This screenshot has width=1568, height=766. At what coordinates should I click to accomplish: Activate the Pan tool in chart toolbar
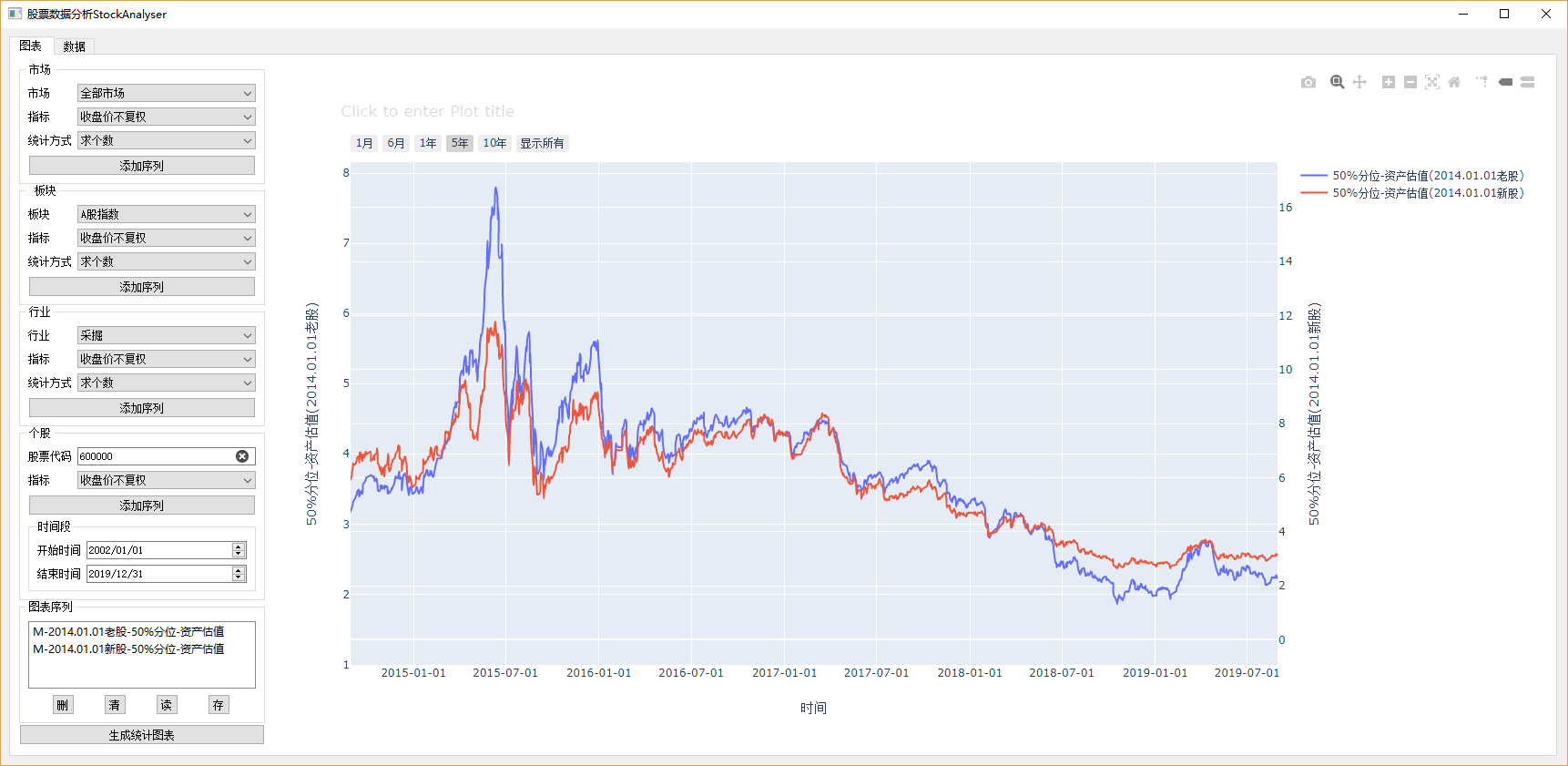click(1359, 82)
